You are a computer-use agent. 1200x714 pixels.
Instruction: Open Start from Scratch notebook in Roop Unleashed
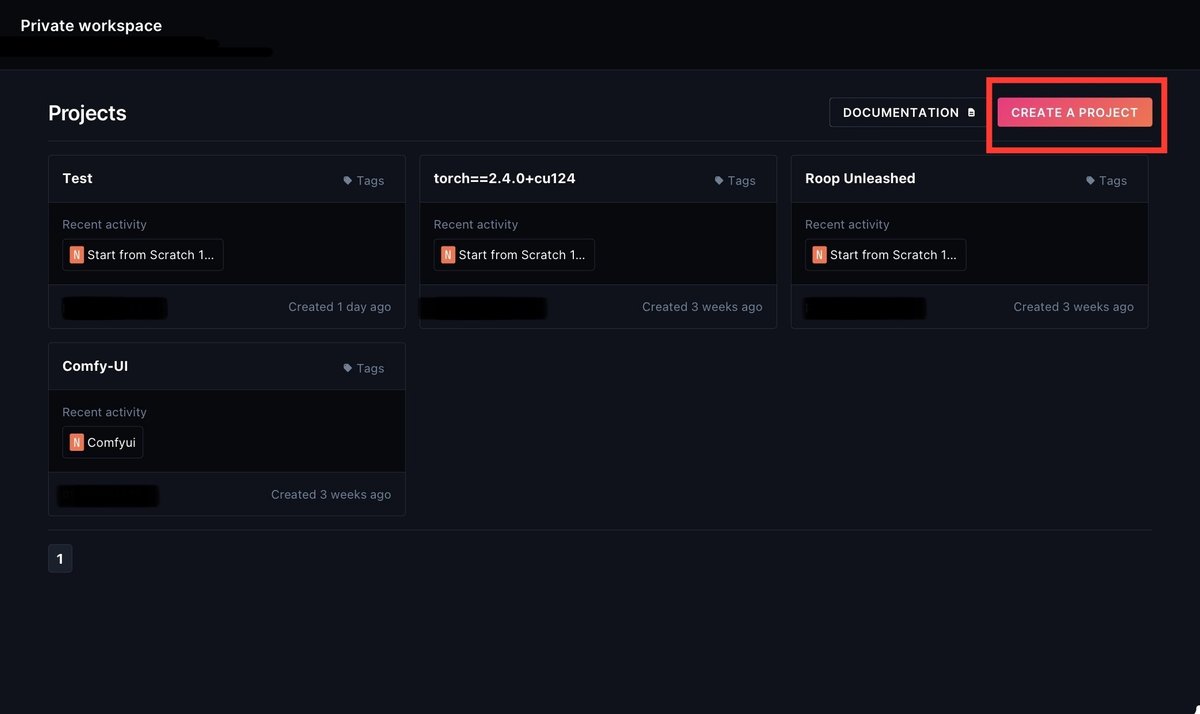(x=886, y=255)
